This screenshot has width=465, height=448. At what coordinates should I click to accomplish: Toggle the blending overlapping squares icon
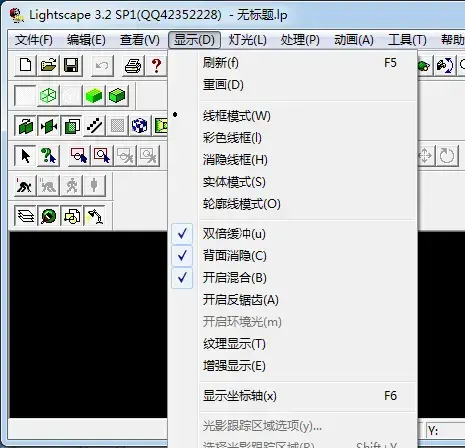(71, 126)
